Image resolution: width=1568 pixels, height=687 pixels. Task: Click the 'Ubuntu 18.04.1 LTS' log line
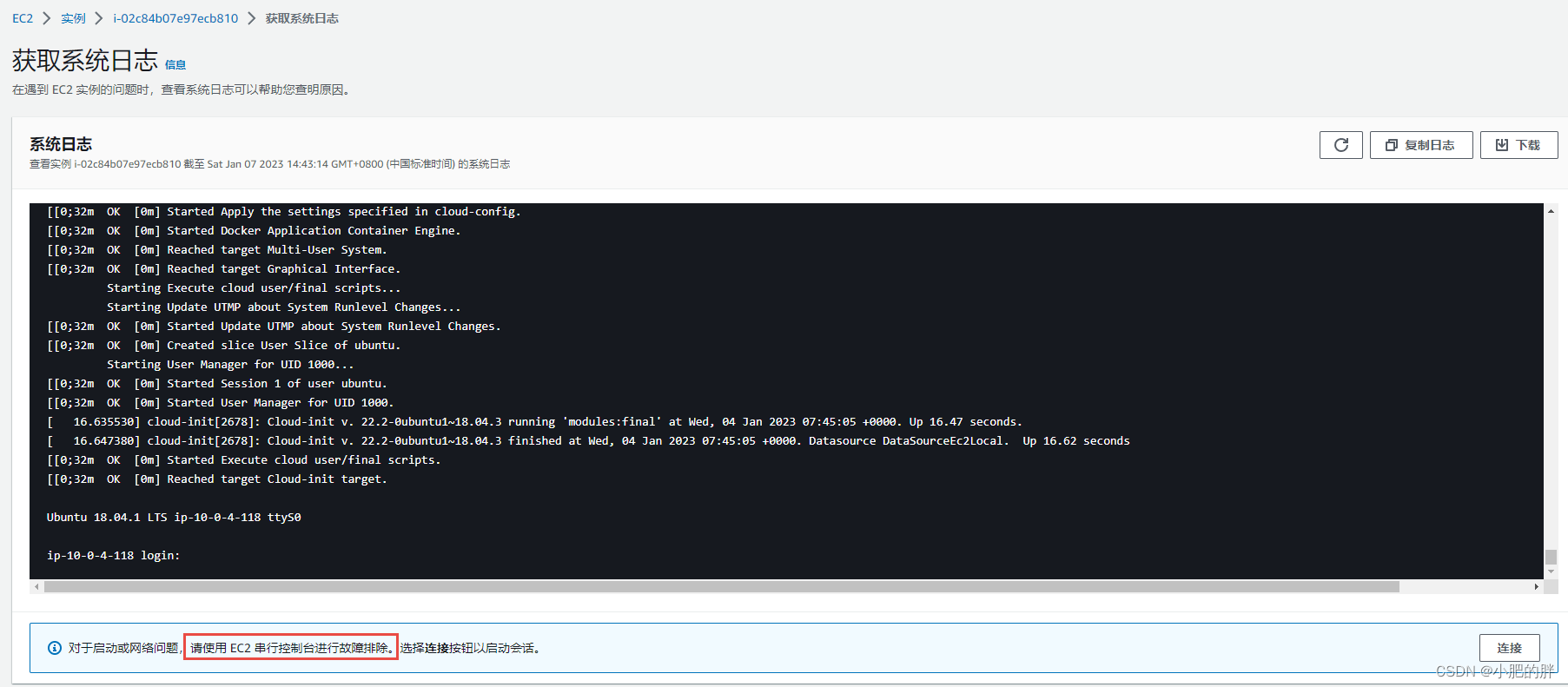(x=174, y=518)
